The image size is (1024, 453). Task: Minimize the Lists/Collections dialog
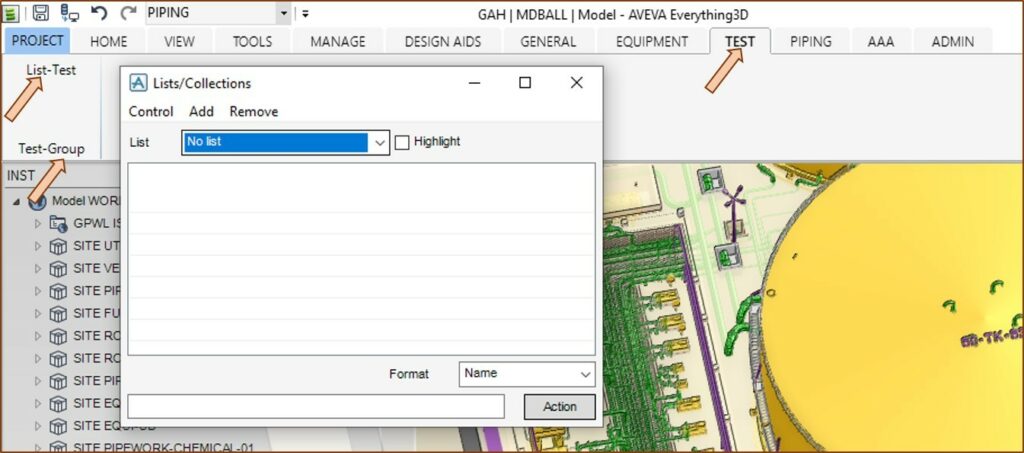[475, 83]
